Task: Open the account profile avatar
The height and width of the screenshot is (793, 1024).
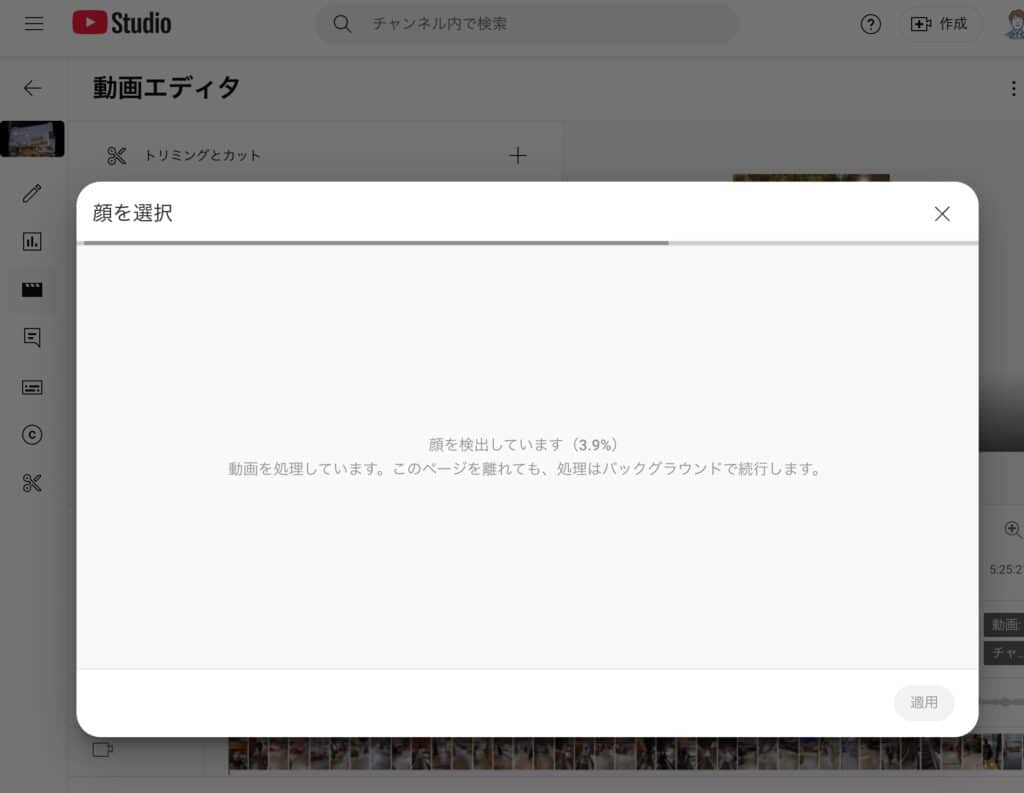Action: point(1014,25)
